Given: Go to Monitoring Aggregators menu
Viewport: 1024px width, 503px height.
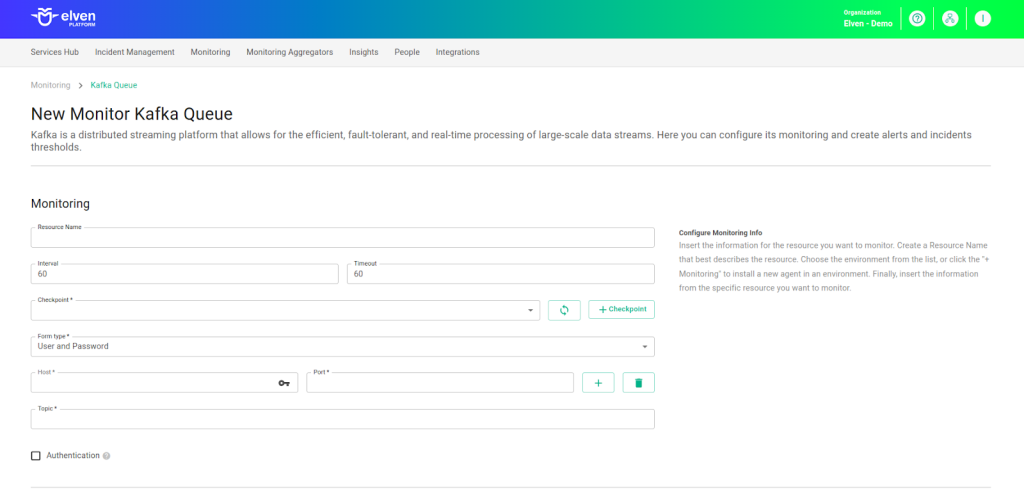Looking at the screenshot, I should (x=290, y=52).
